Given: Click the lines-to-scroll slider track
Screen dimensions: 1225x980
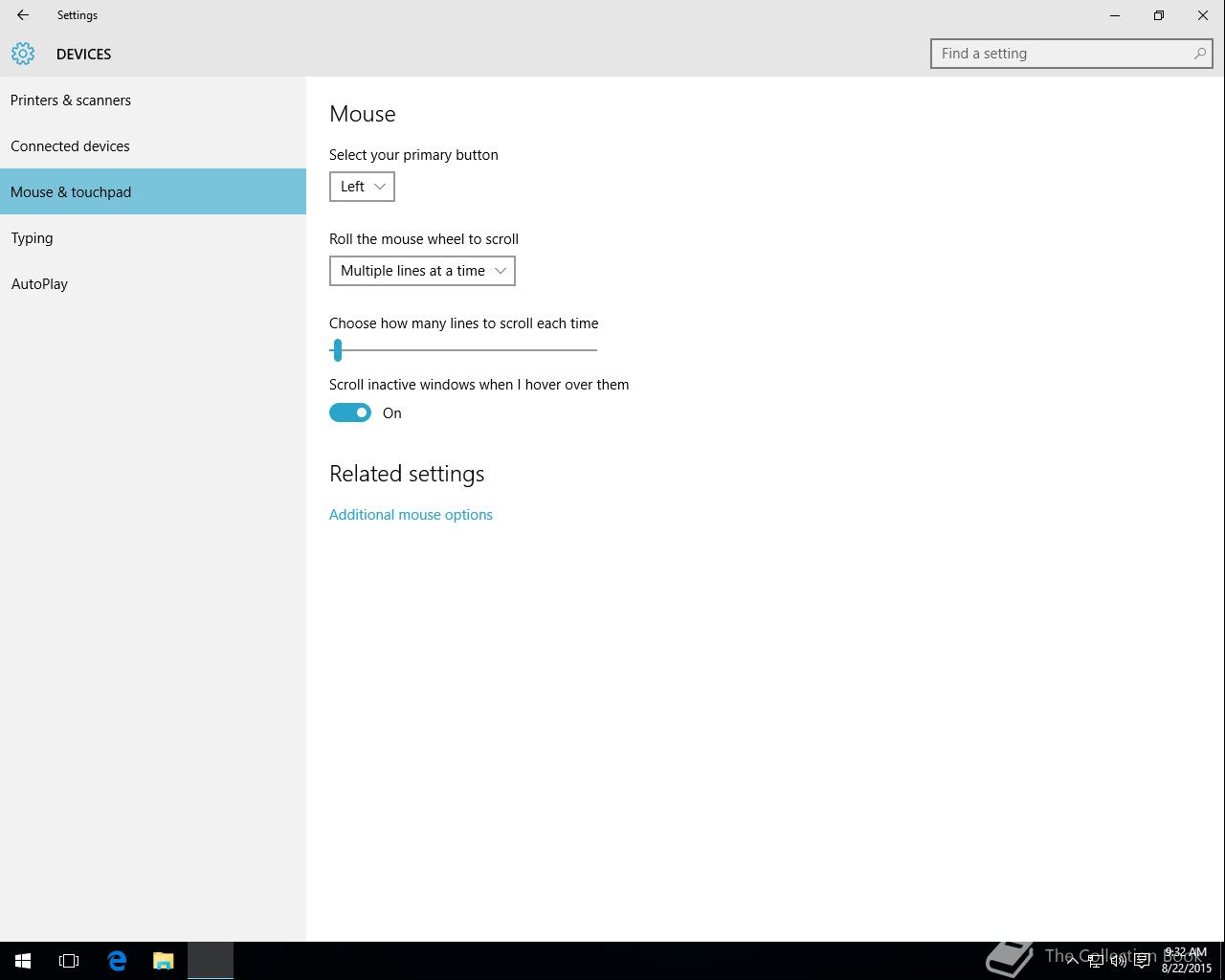Looking at the screenshot, I should tap(463, 350).
